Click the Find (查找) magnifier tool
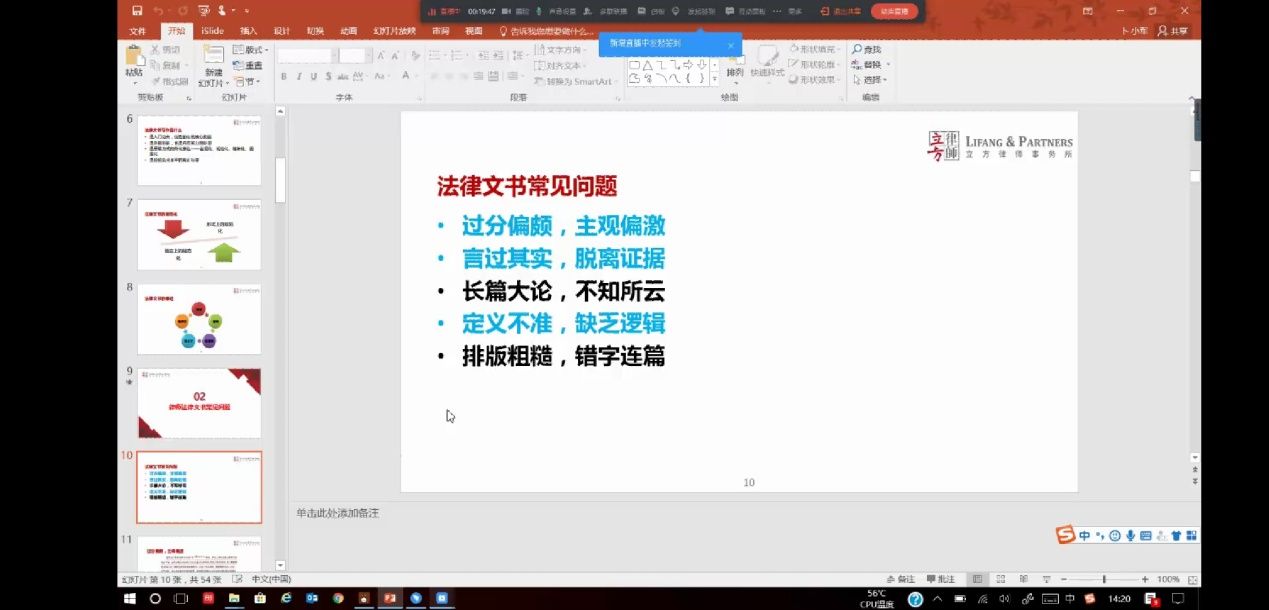 pyautogui.click(x=866, y=49)
